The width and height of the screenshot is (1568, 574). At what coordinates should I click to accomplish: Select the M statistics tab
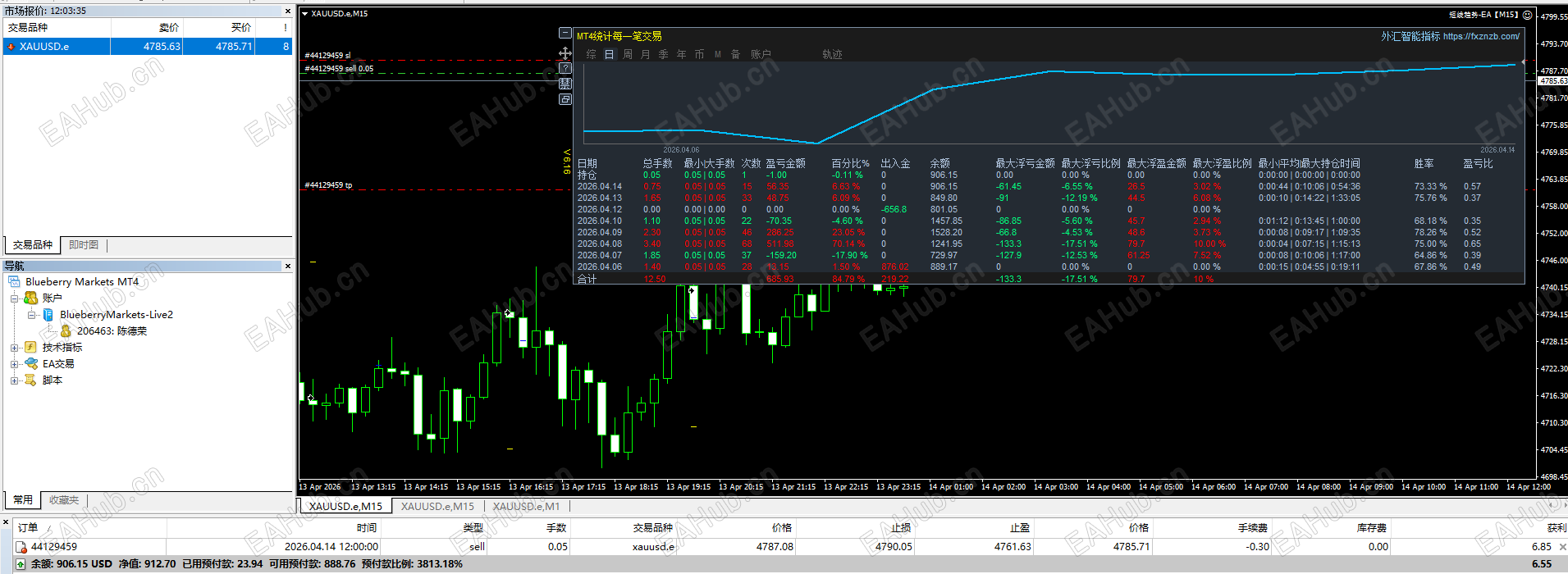717,54
